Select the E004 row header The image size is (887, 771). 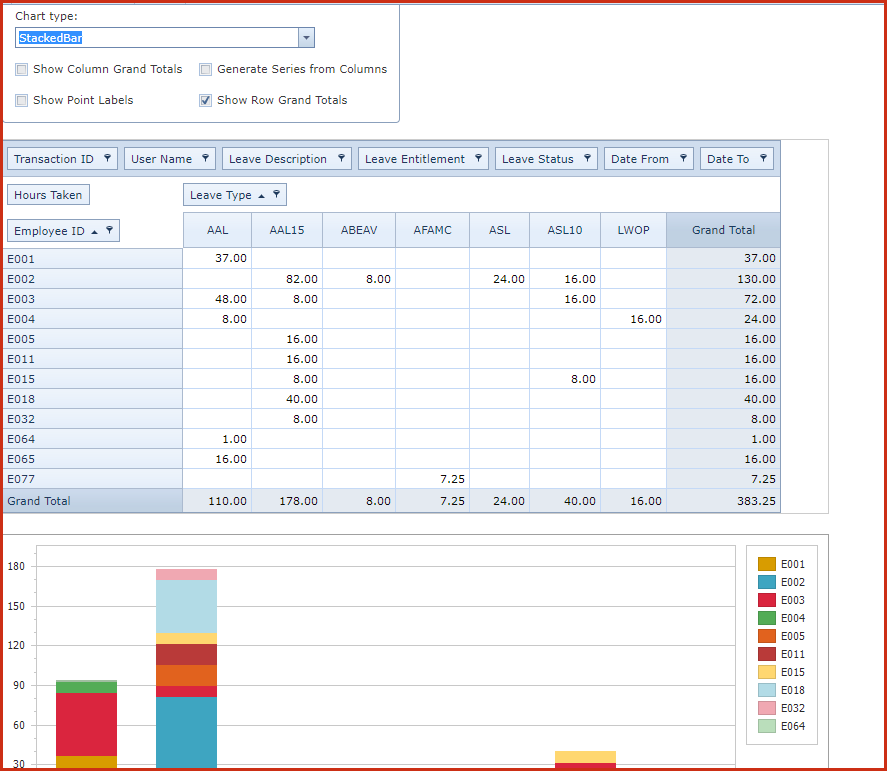(x=93, y=318)
